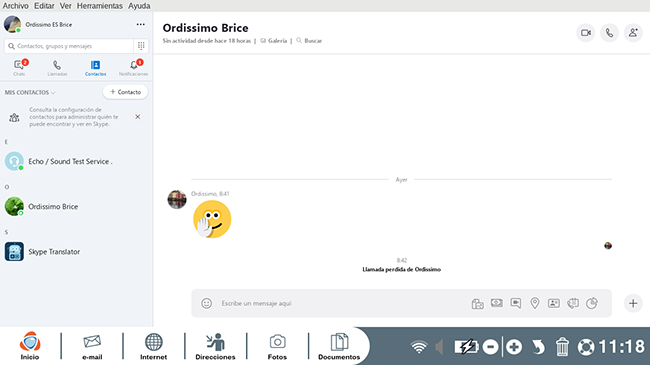Screen dimensions: 650x365
Task: Open the Notificaciones tab
Action: click(x=133, y=68)
